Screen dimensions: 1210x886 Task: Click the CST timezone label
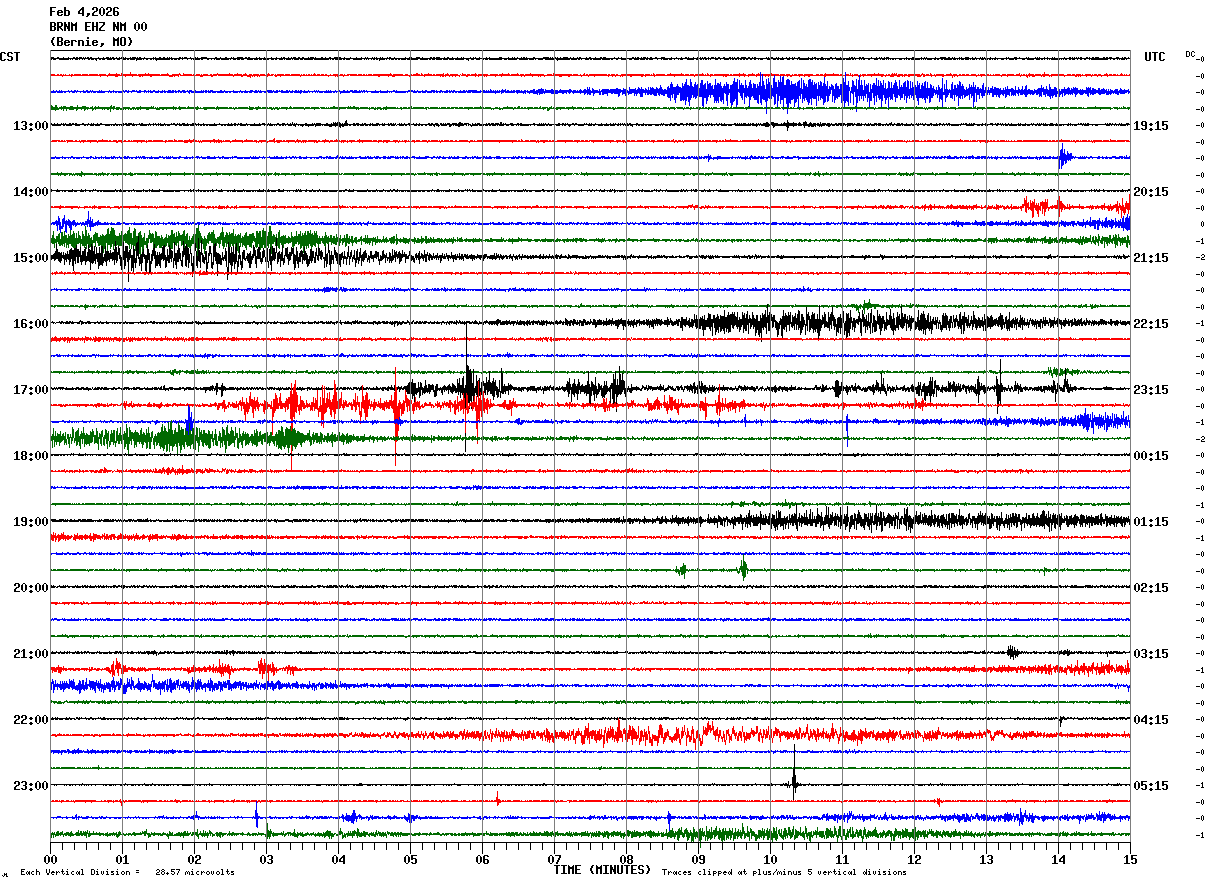click(x=10, y=57)
